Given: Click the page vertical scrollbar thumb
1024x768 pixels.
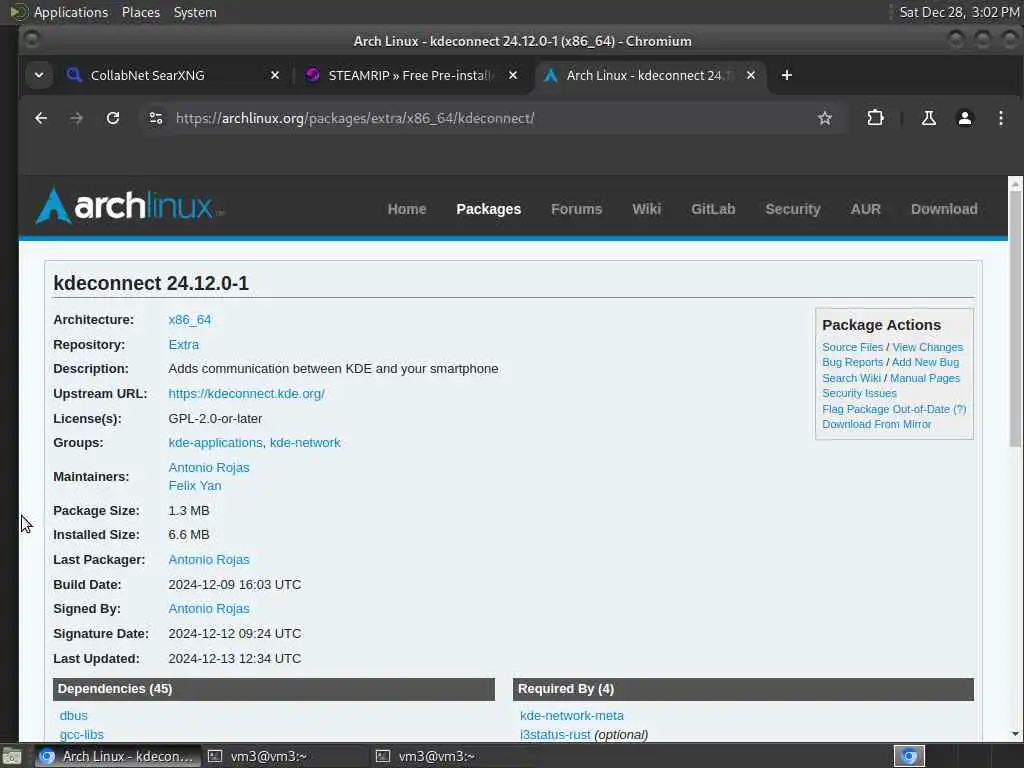Looking at the screenshot, I should point(1015,320).
